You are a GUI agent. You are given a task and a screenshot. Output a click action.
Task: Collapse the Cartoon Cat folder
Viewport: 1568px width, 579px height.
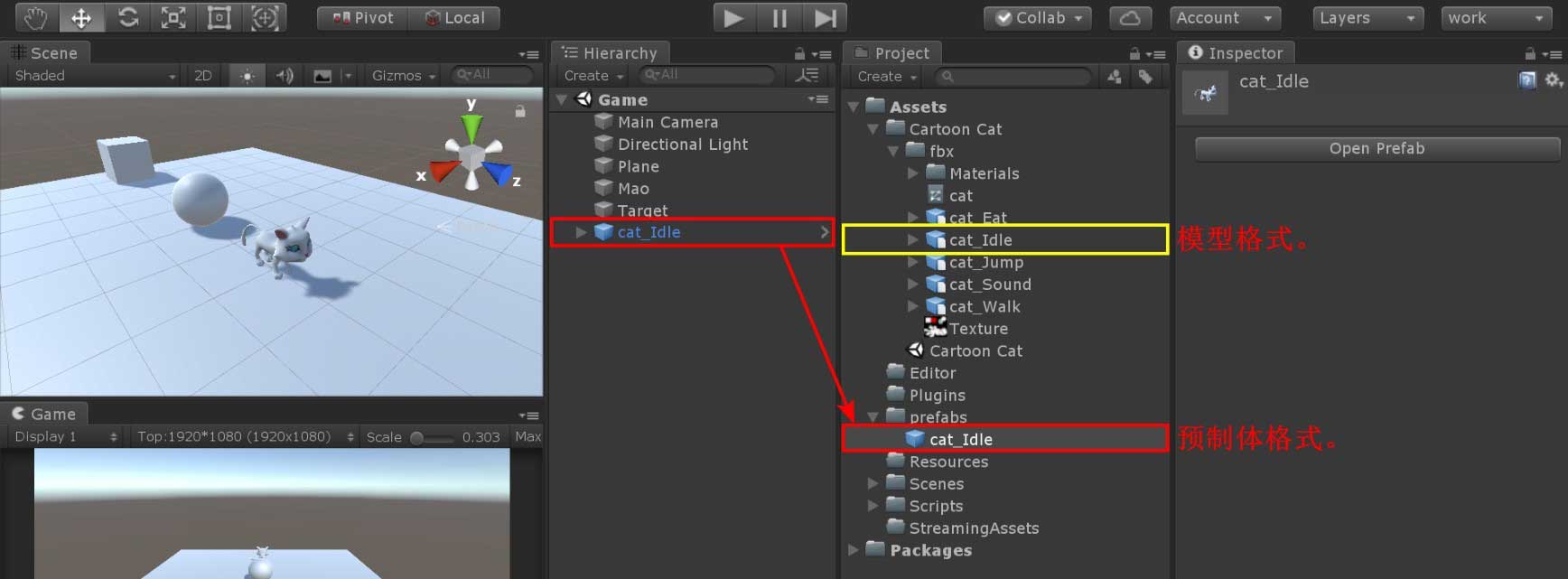pyautogui.click(x=873, y=129)
